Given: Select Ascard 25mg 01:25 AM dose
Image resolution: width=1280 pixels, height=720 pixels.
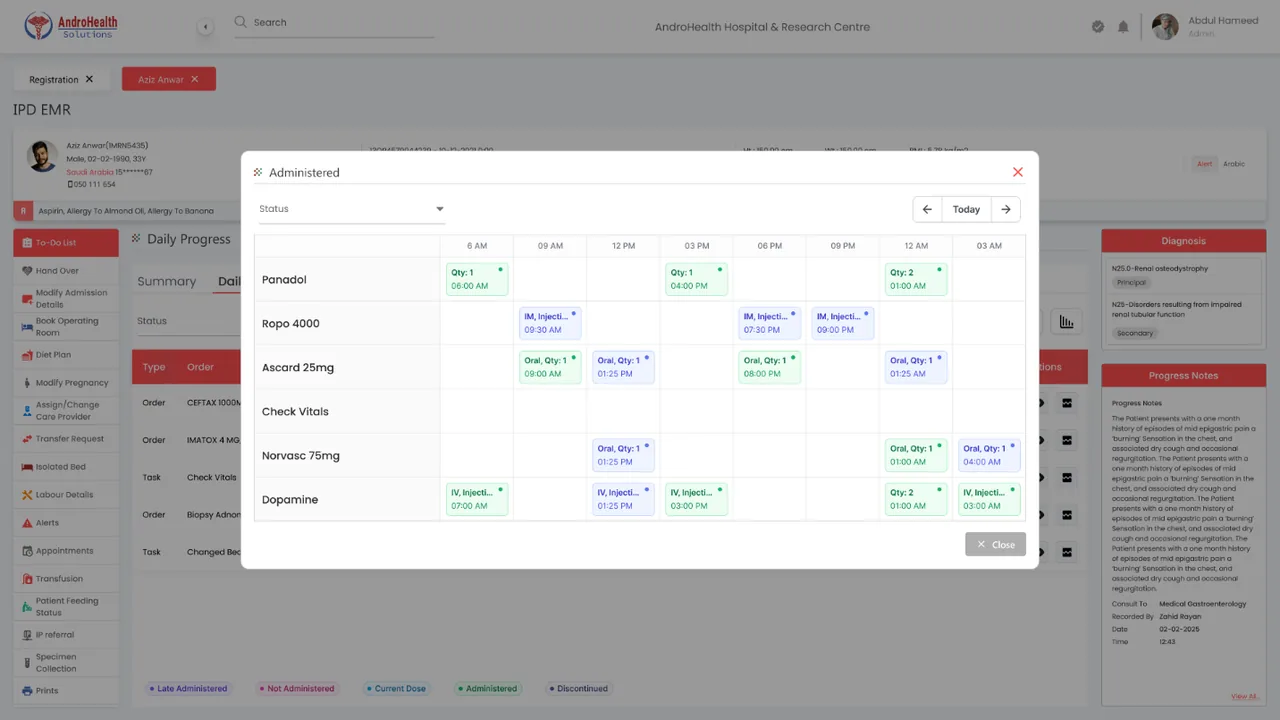Looking at the screenshot, I should tap(916, 367).
